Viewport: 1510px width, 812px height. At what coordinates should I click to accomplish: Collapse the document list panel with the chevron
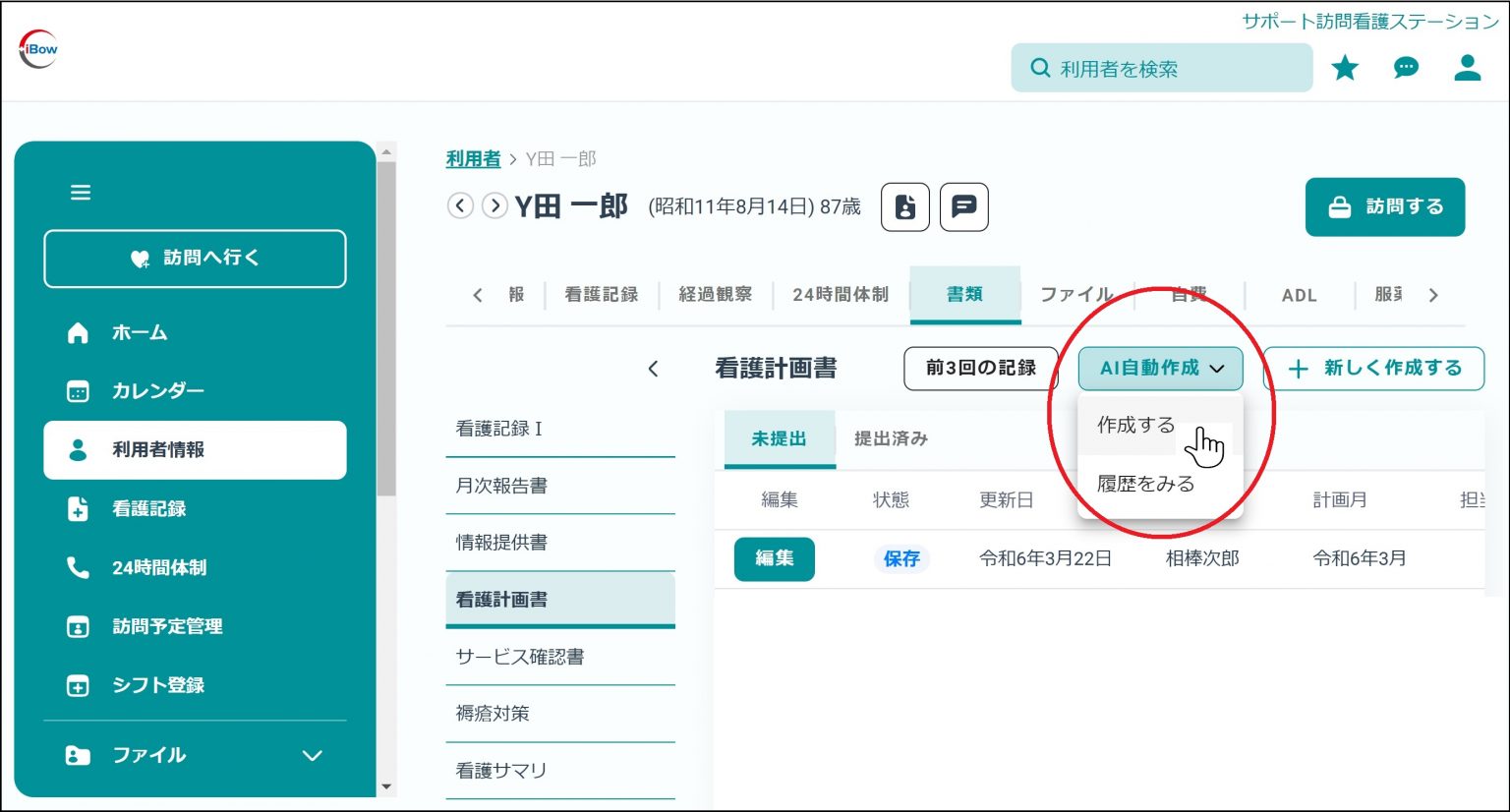click(654, 368)
